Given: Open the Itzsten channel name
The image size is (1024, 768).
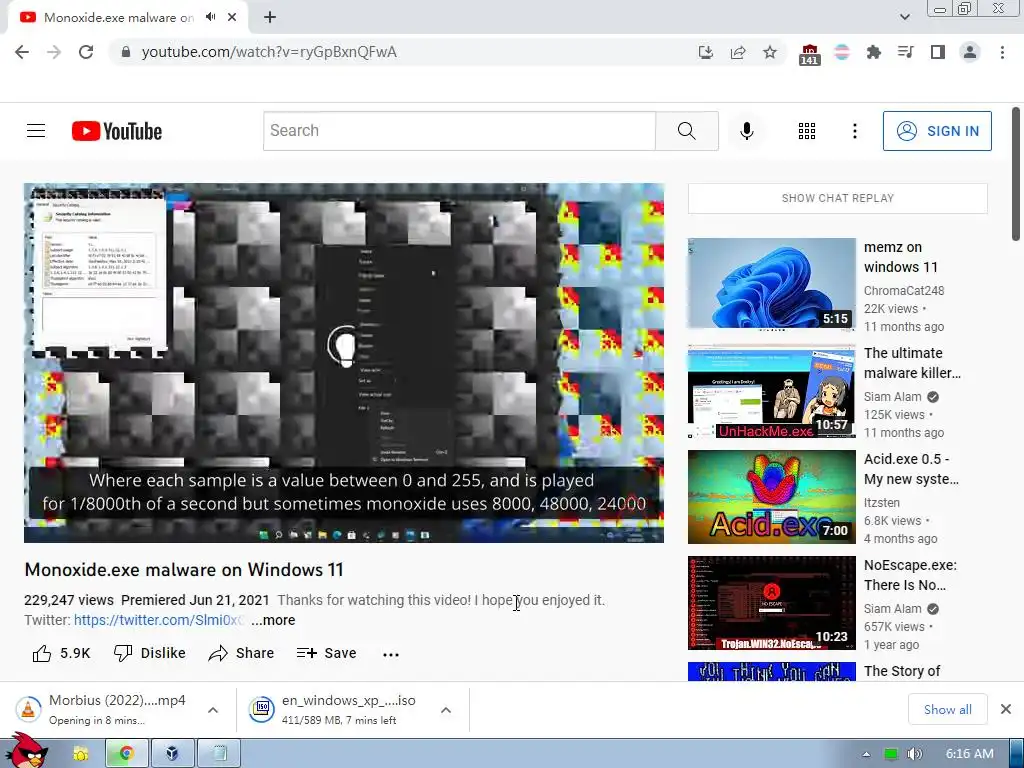Looking at the screenshot, I should [882, 502].
